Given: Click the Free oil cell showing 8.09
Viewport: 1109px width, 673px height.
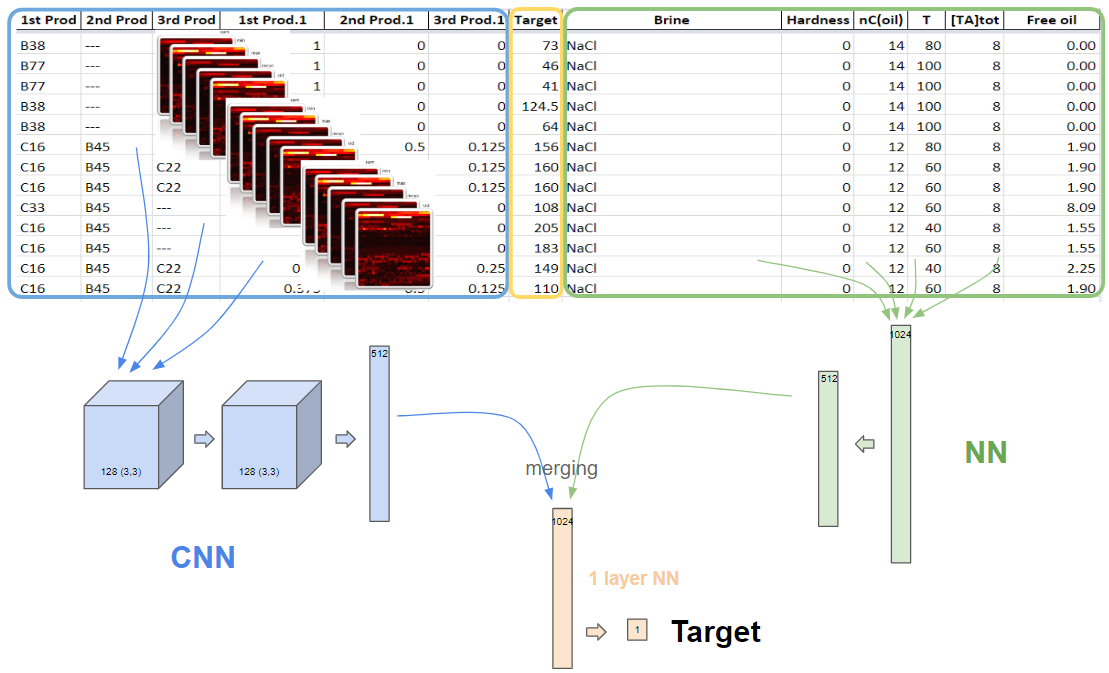Looking at the screenshot, I should (x=1052, y=207).
